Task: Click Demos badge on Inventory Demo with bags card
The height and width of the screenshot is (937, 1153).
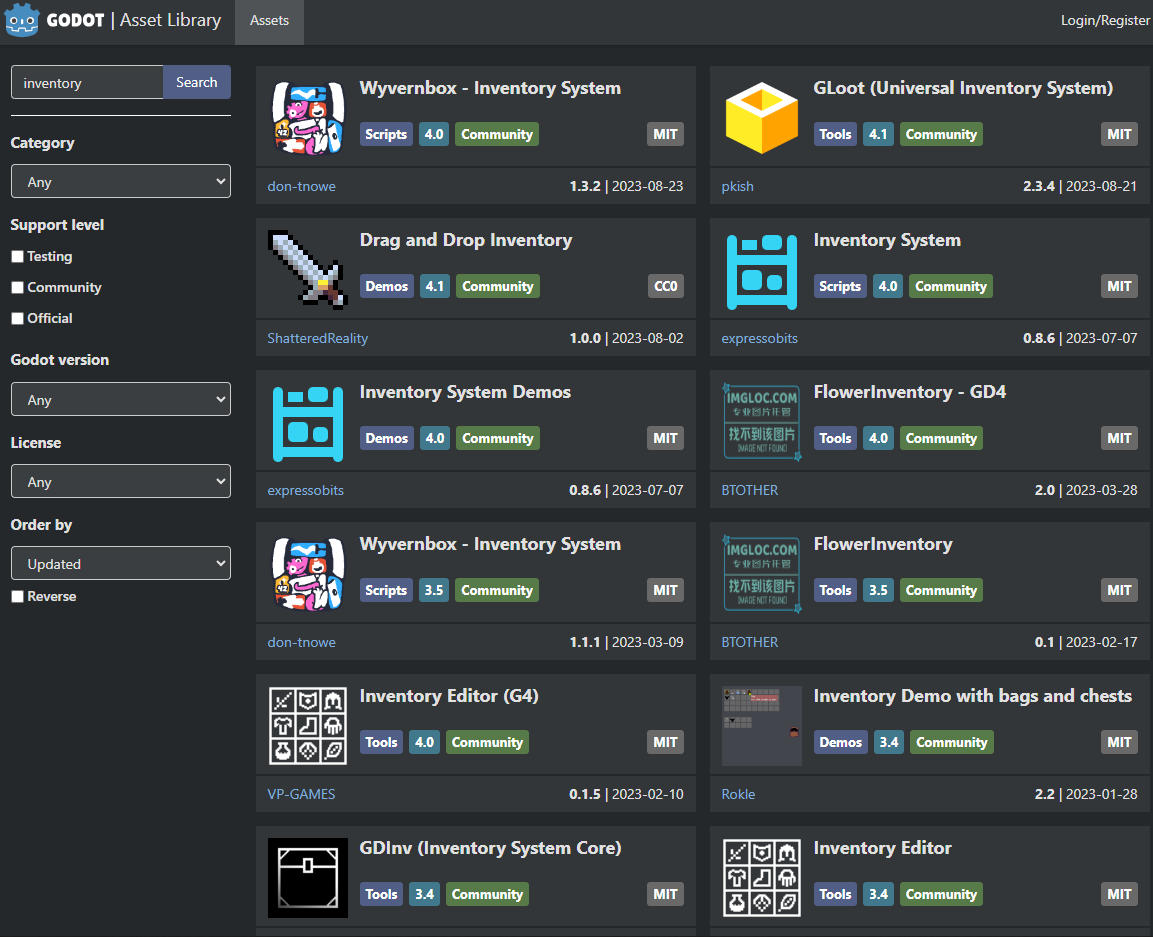Action: pyautogui.click(x=840, y=742)
